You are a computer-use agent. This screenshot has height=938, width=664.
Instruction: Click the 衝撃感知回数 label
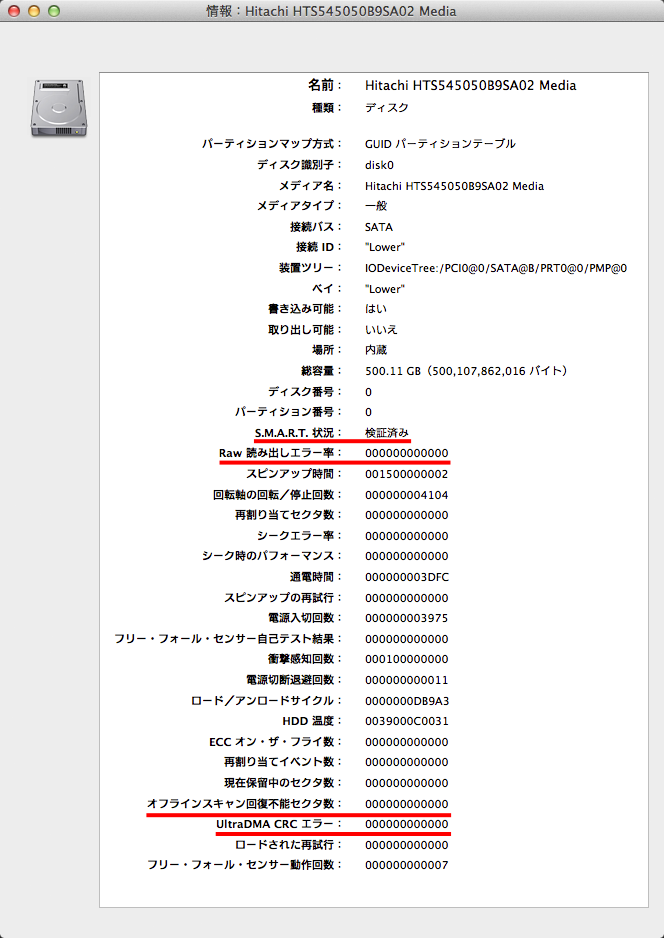coord(304,659)
